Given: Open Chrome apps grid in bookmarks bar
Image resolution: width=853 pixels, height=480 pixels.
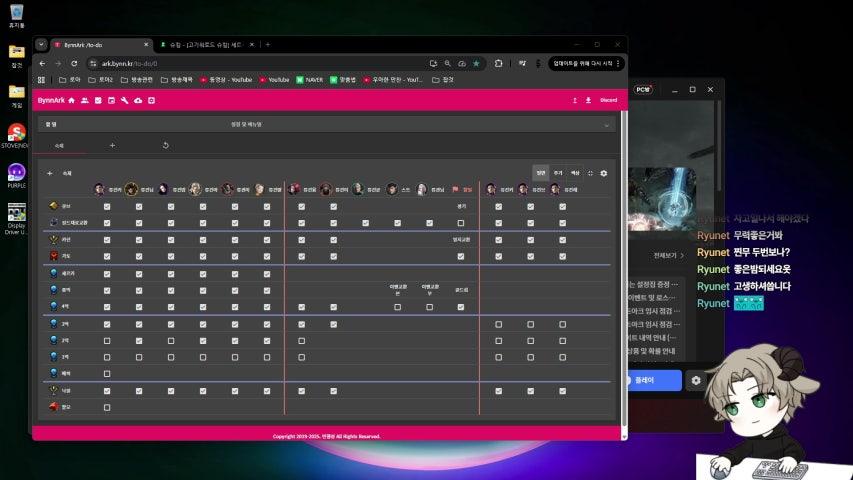Looking at the screenshot, I should click(41, 80).
